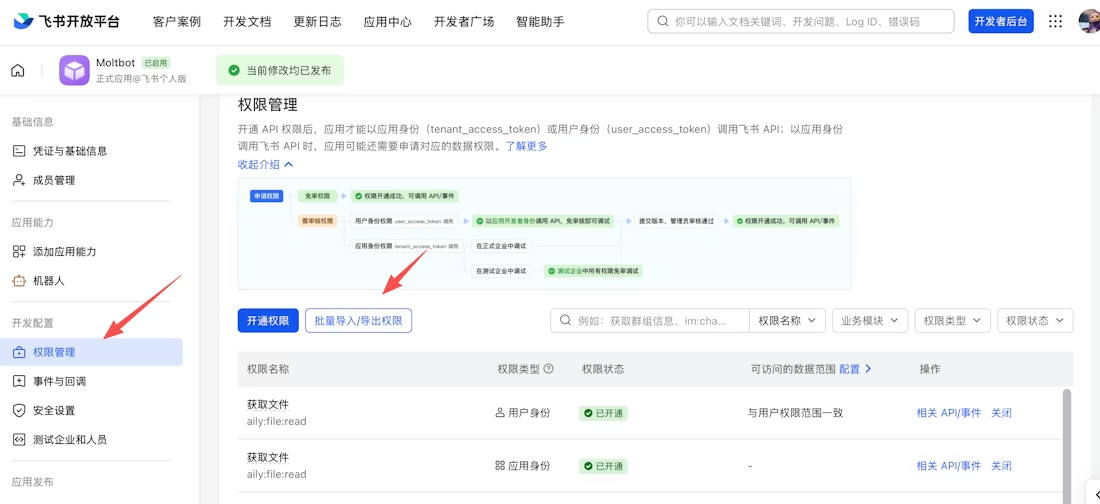Click the permissions list vertical scrollbar
Image resolution: width=1100 pixels, height=504 pixels.
(1066, 440)
